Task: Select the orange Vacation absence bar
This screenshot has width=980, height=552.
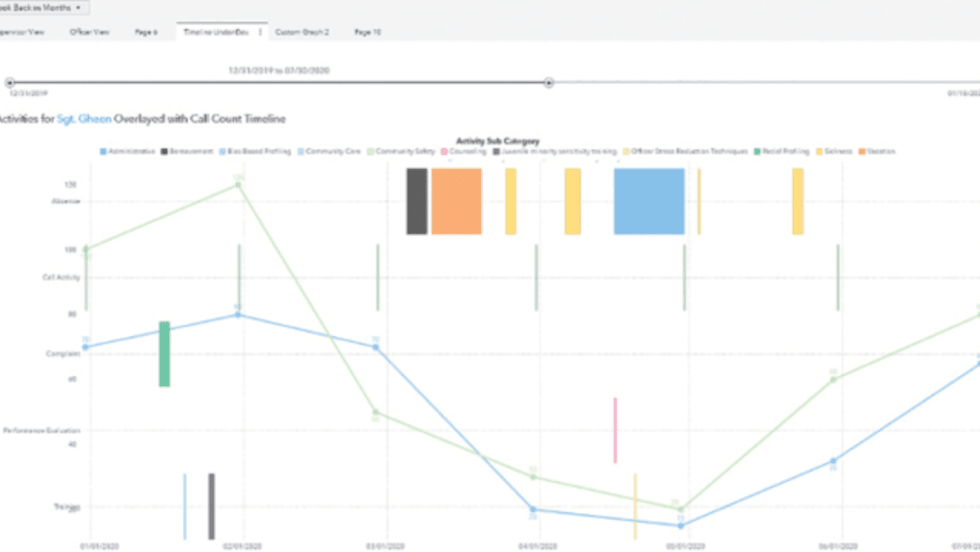Action: (456, 201)
